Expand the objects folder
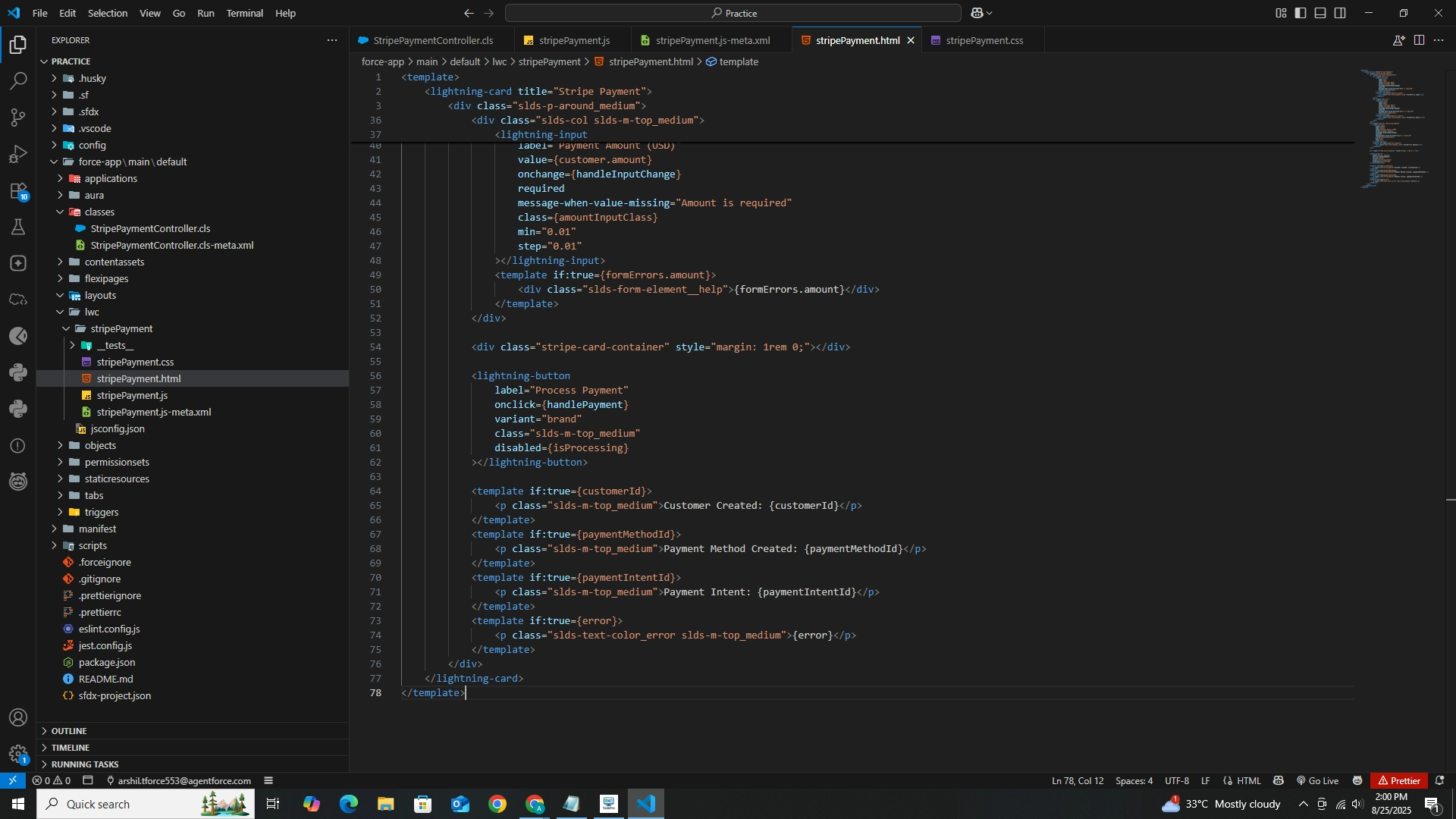This screenshot has height=819, width=1456. pyautogui.click(x=100, y=446)
